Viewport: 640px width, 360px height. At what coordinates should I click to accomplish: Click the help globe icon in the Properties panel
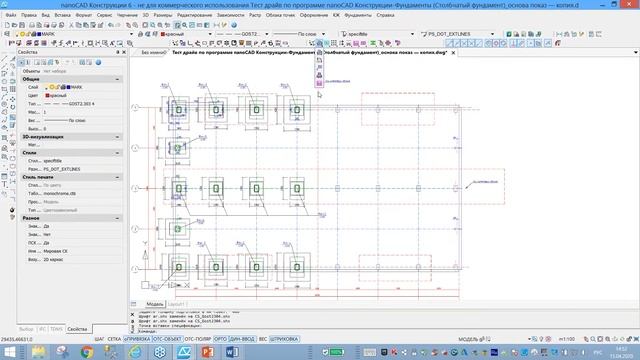(x=98, y=62)
